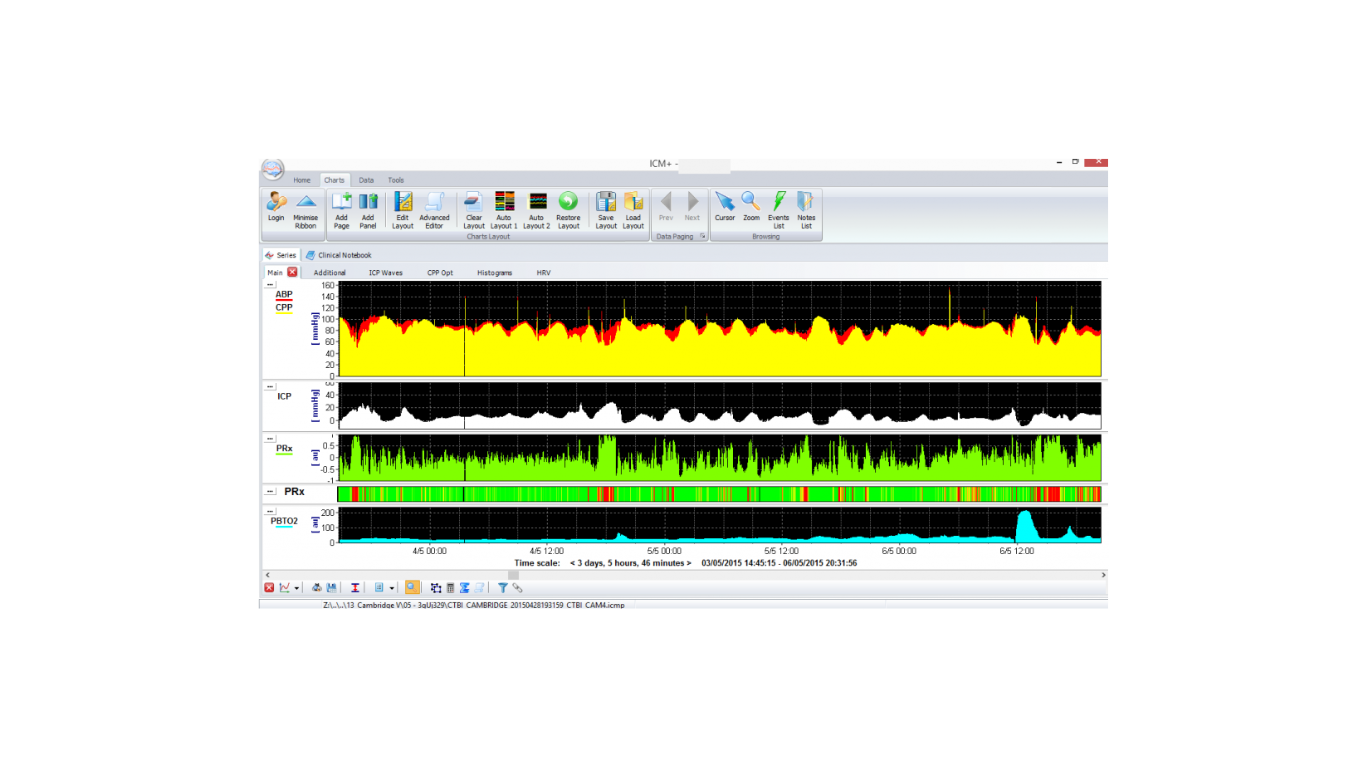Image resolution: width=1366 pixels, height=768 pixels.
Task: Switch to the ICP Waves chart page
Action: [386, 272]
